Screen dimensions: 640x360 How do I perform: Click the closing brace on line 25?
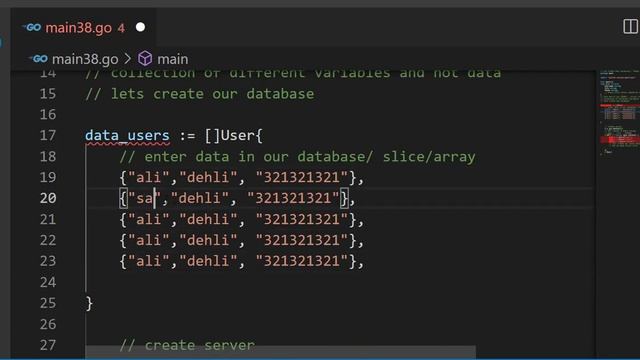click(89, 303)
